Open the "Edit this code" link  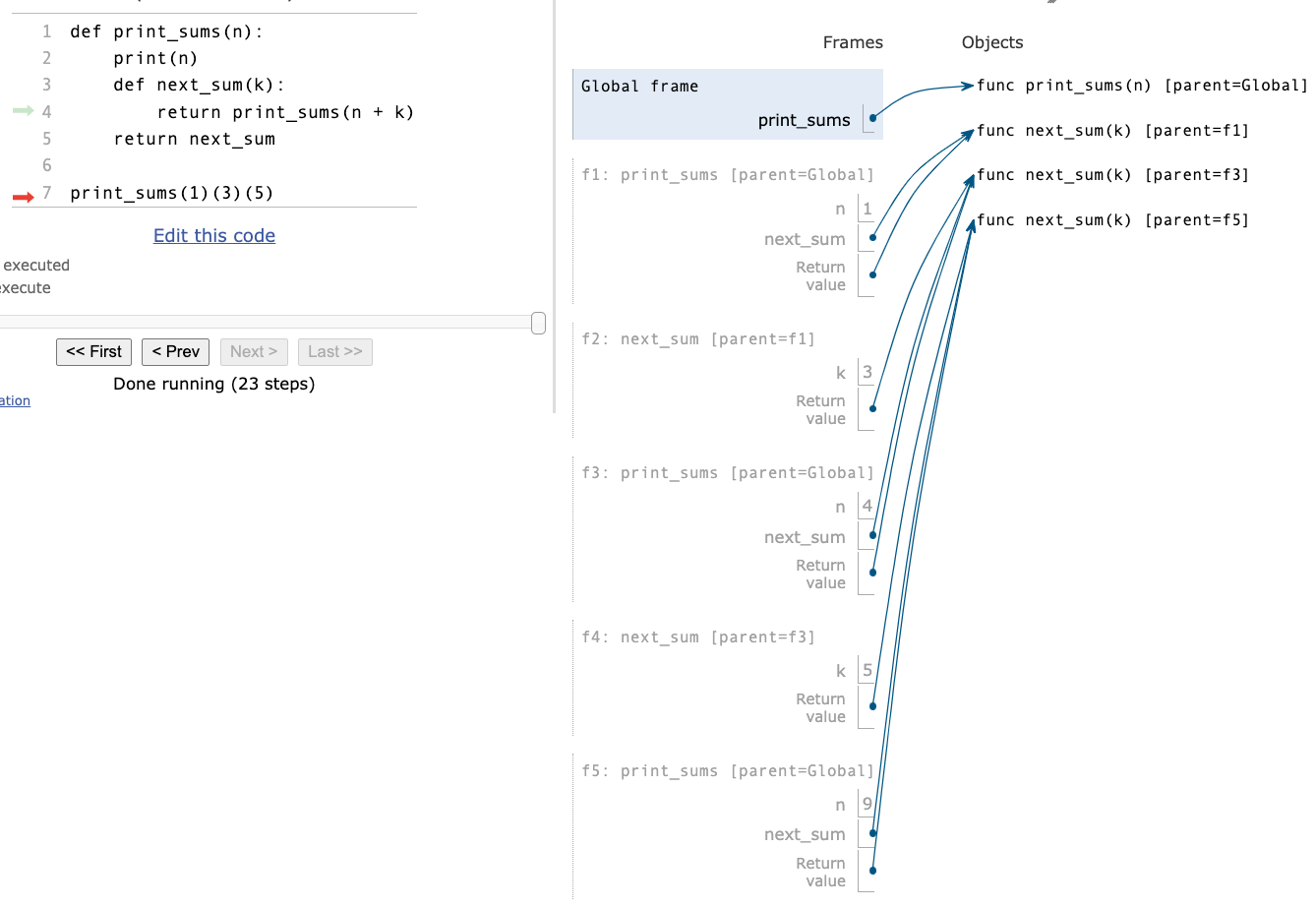point(213,235)
